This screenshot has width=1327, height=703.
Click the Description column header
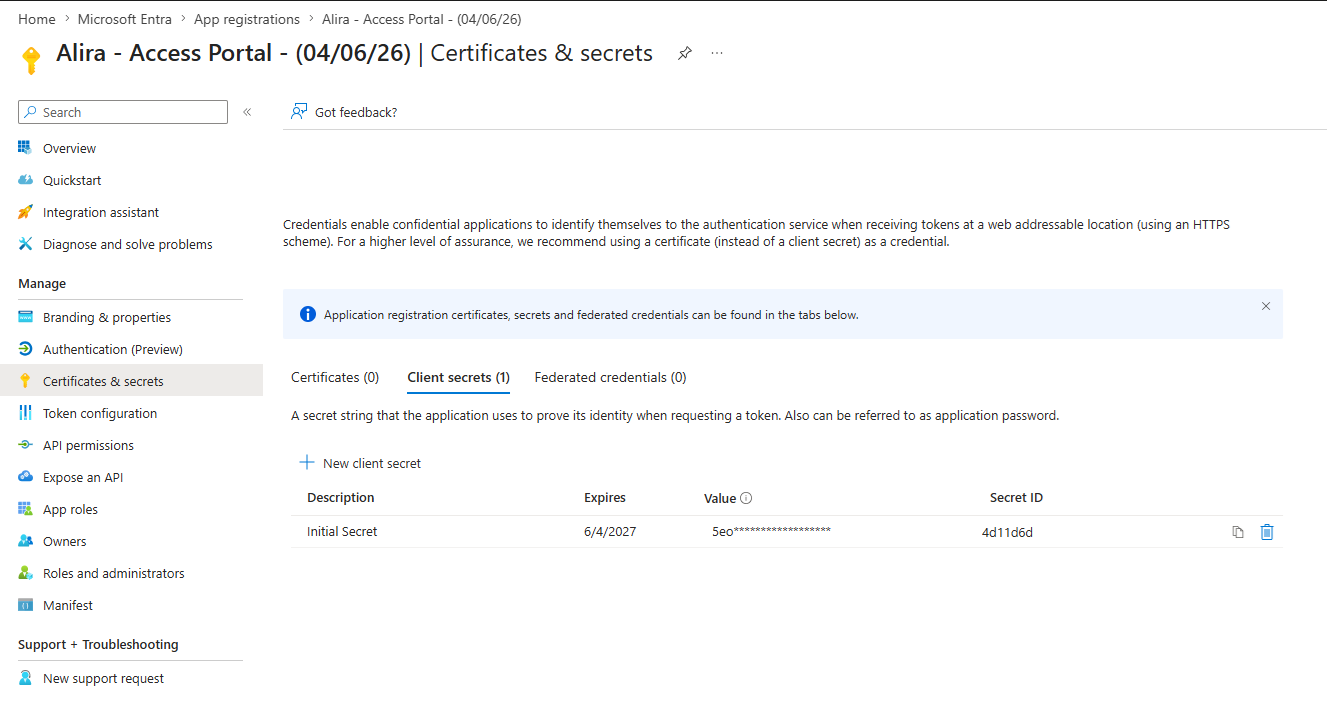(341, 498)
